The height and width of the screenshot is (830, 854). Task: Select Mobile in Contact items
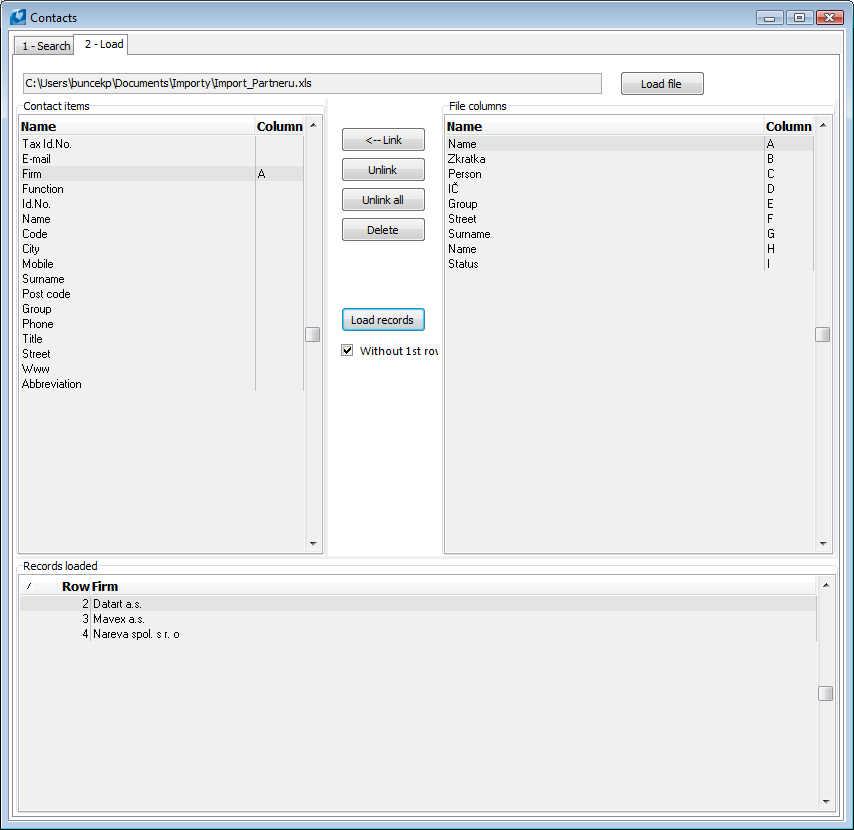coord(162,264)
